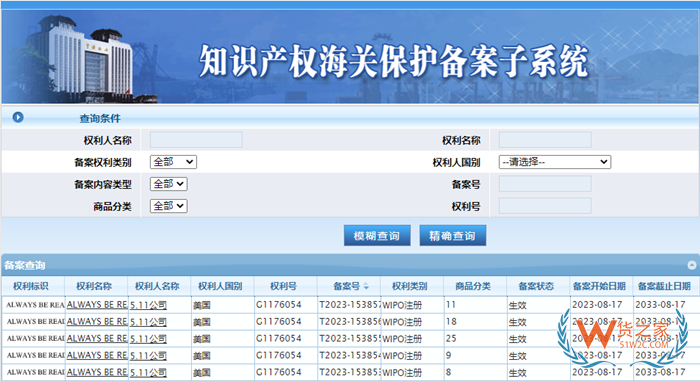Sort by 备案号 using the sort arrows

pyautogui.click(x=366, y=286)
